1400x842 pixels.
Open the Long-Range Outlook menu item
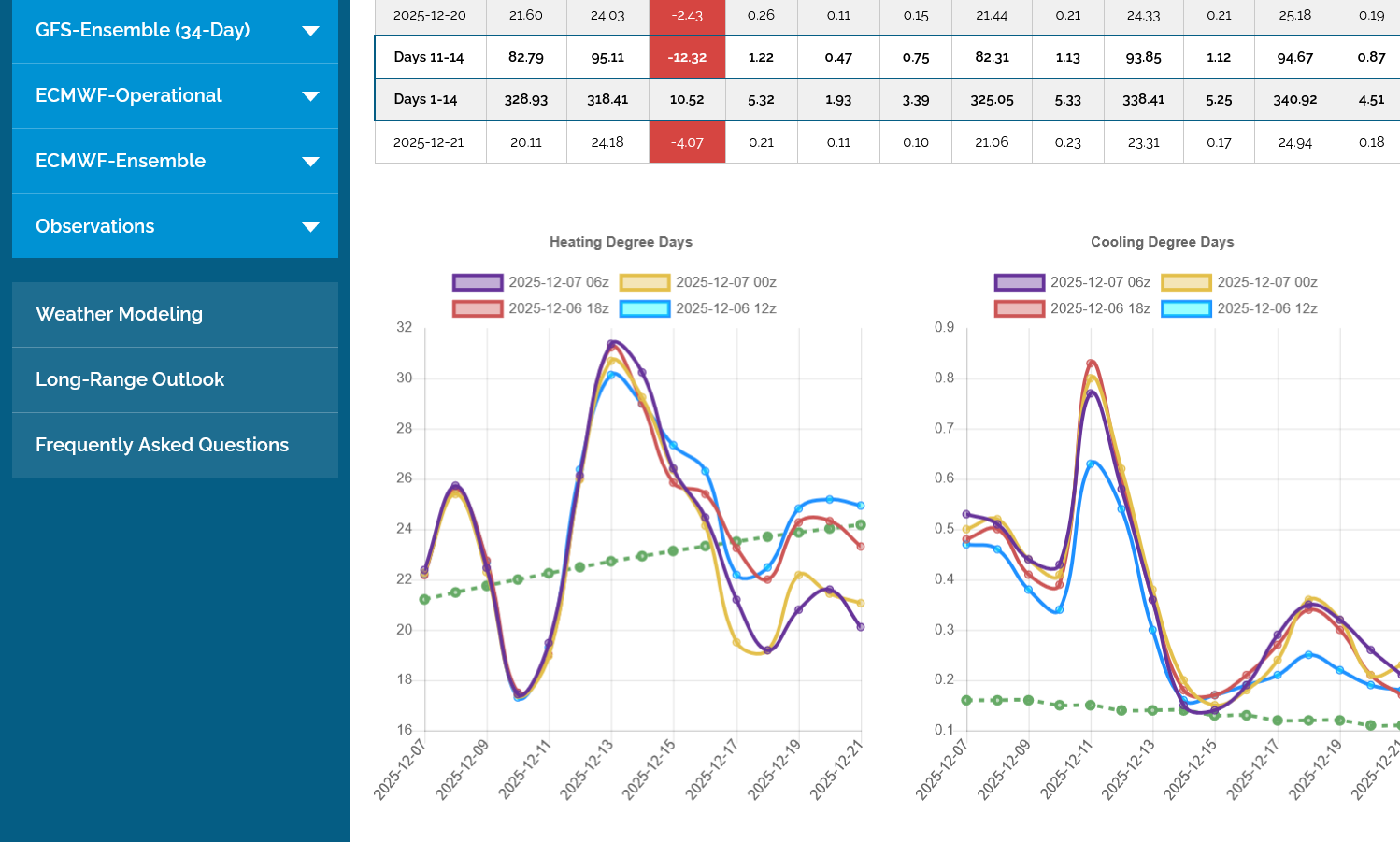point(130,379)
